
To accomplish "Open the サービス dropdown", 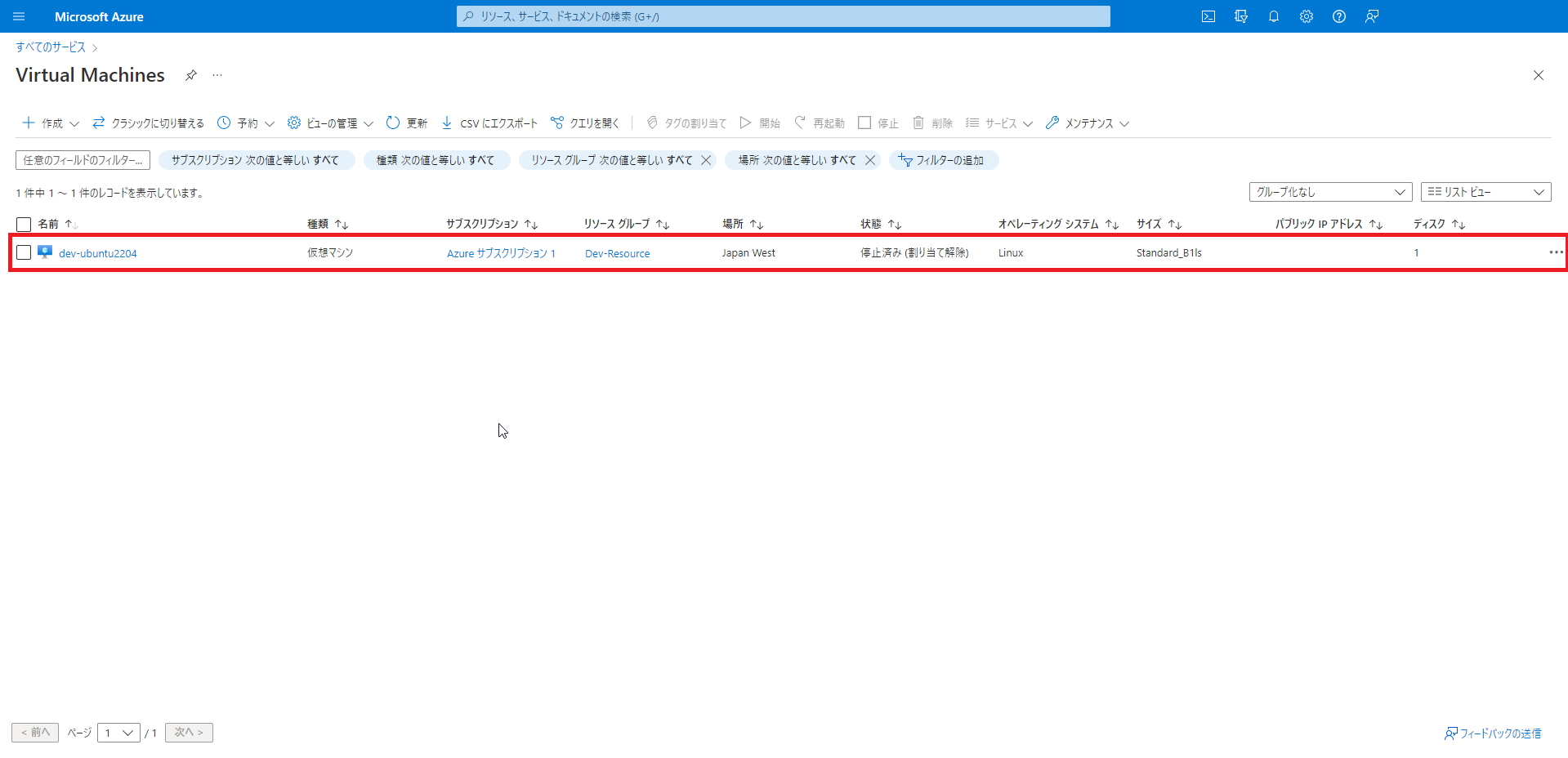I will pyautogui.click(x=999, y=123).
